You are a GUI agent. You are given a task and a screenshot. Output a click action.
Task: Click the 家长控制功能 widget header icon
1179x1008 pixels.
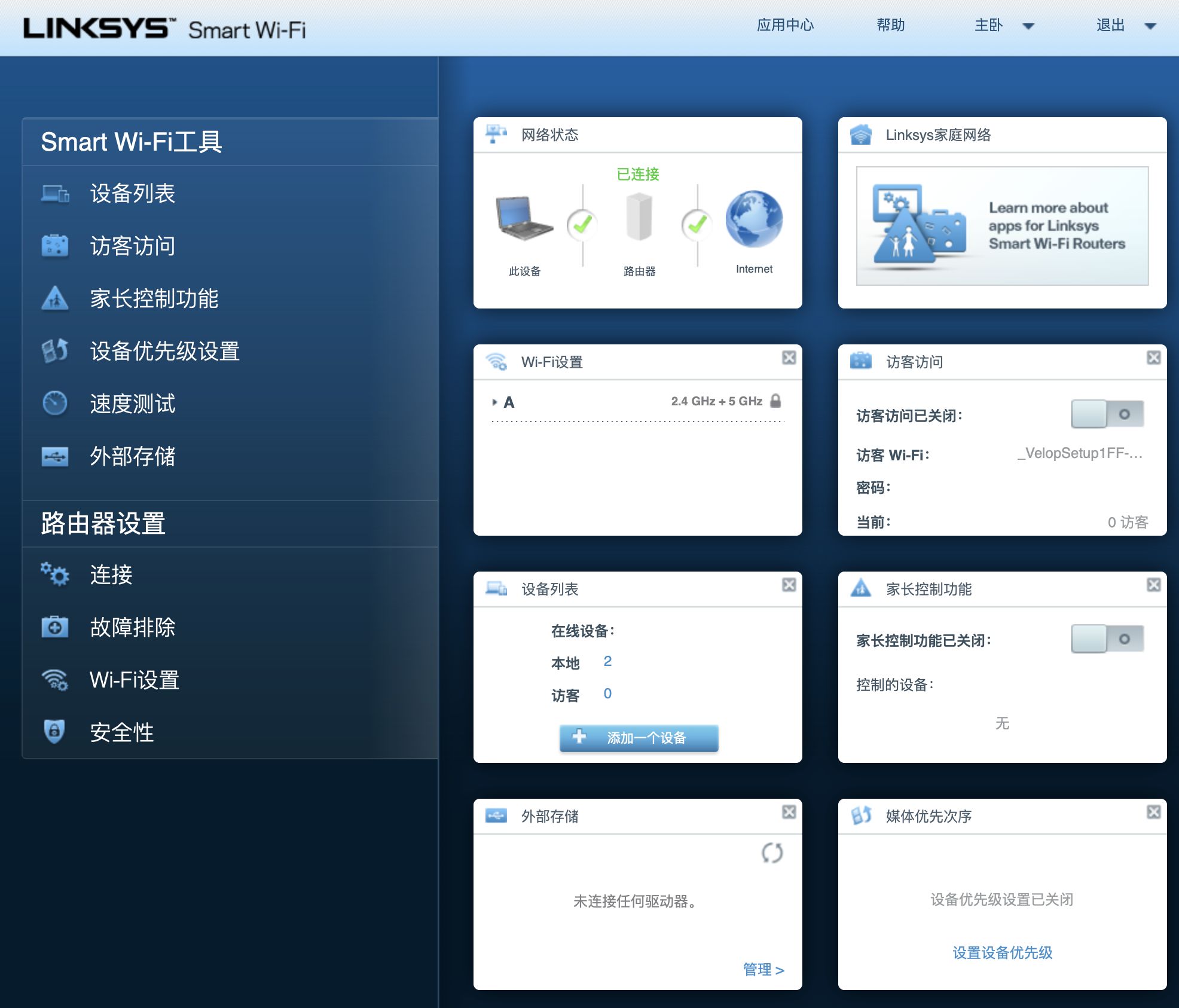click(x=861, y=588)
